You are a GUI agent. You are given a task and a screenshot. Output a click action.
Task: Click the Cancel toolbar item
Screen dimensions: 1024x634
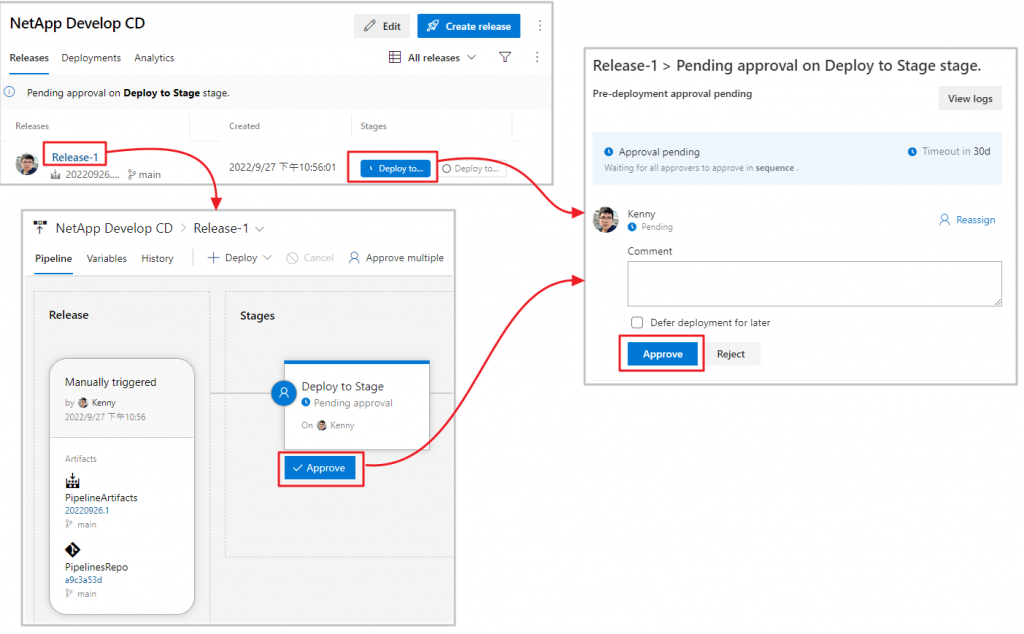point(310,258)
